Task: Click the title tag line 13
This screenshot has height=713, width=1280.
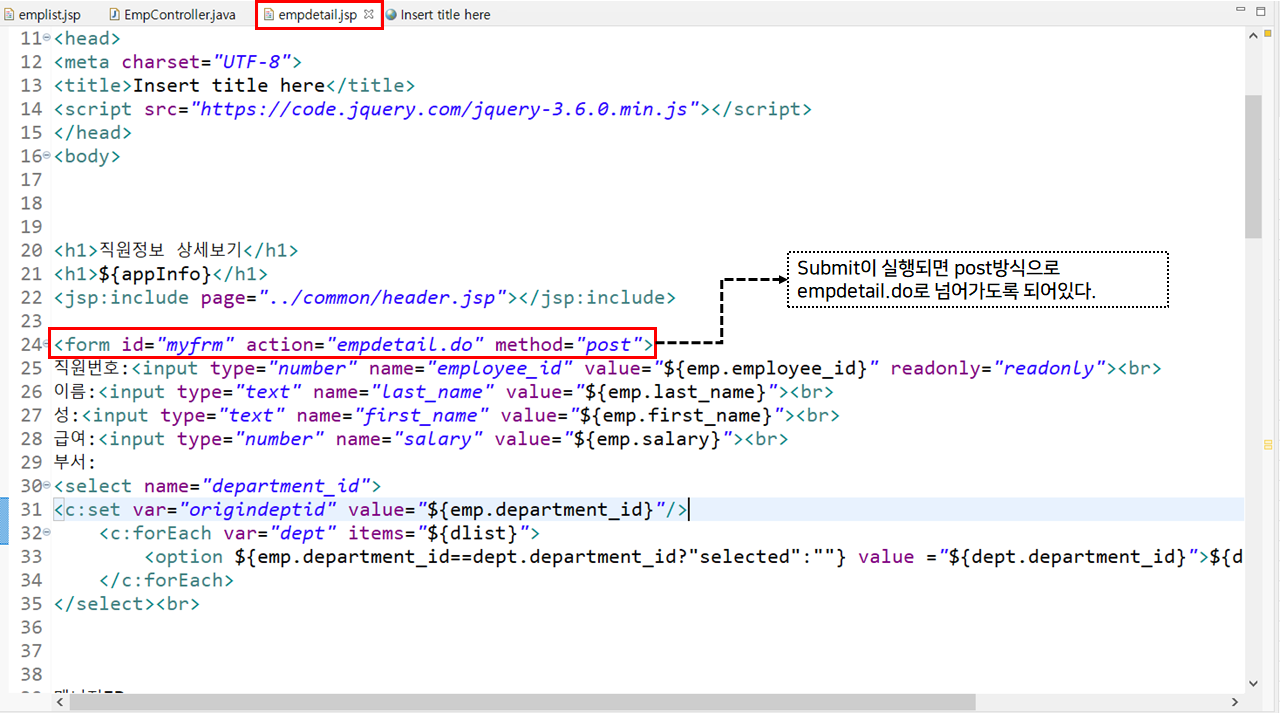Action: [234, 86]
